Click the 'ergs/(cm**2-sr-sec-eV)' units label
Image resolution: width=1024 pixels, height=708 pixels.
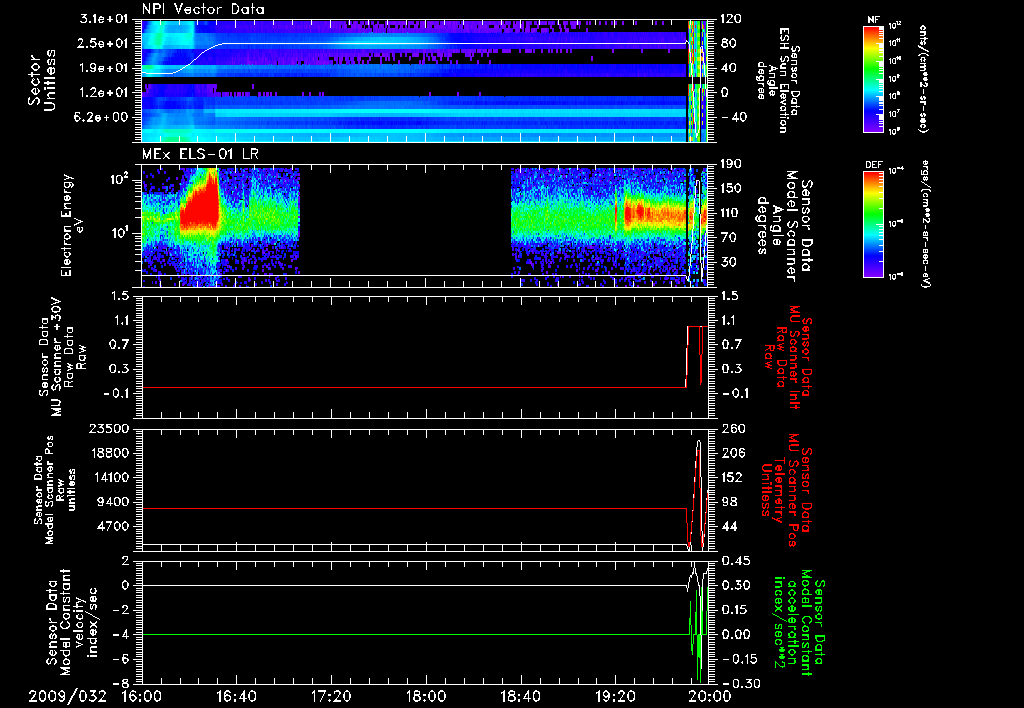pyautogui.click(x=923, y=224)
